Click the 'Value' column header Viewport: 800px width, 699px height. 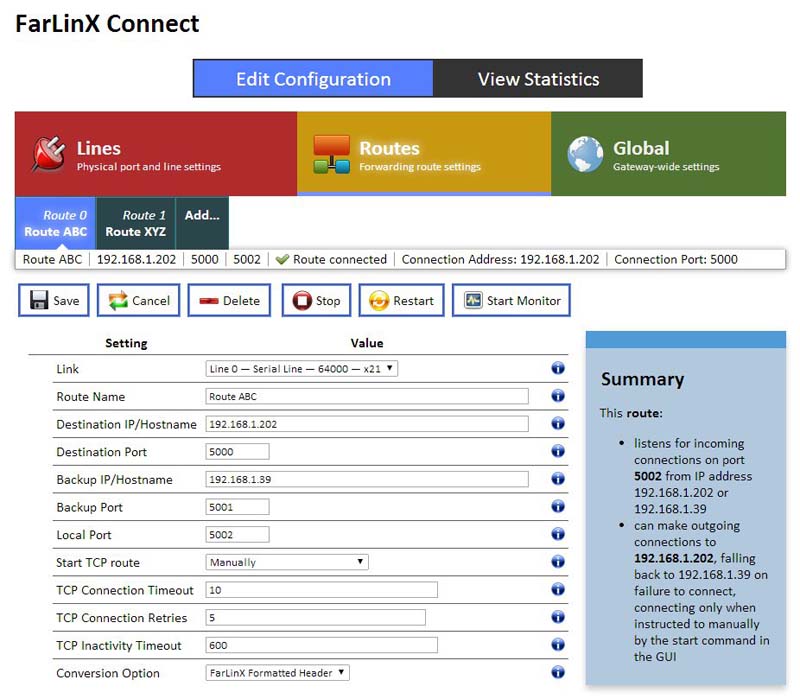pyautogui.click(x=367, y=343)
